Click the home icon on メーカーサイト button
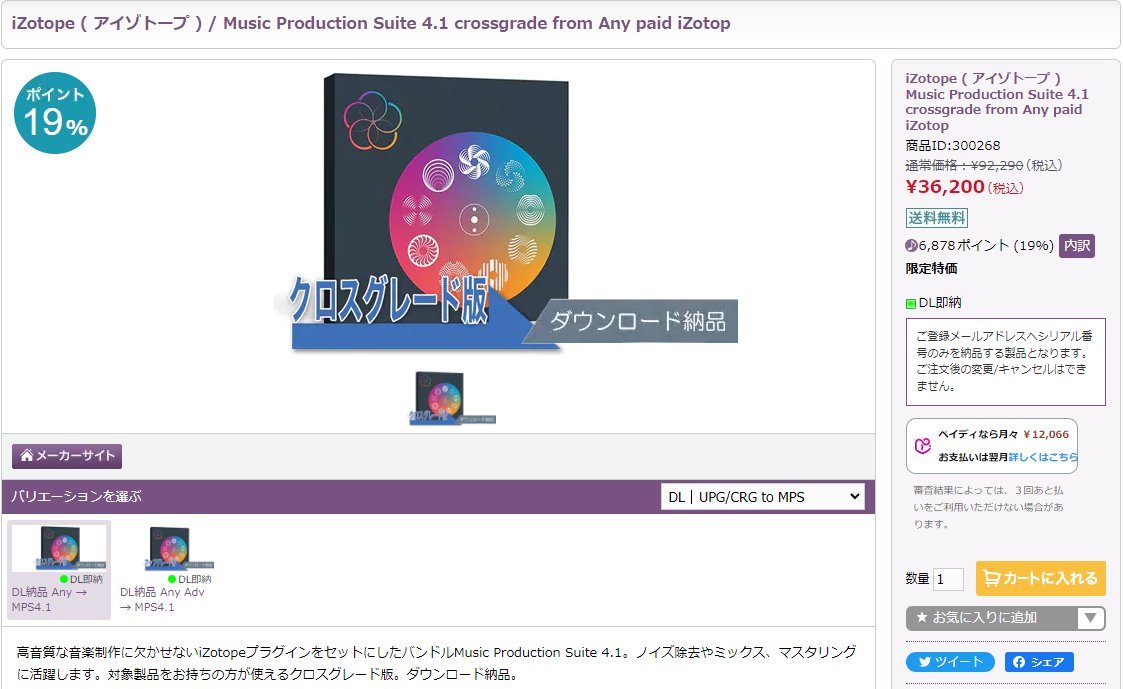 coord(27,456)
